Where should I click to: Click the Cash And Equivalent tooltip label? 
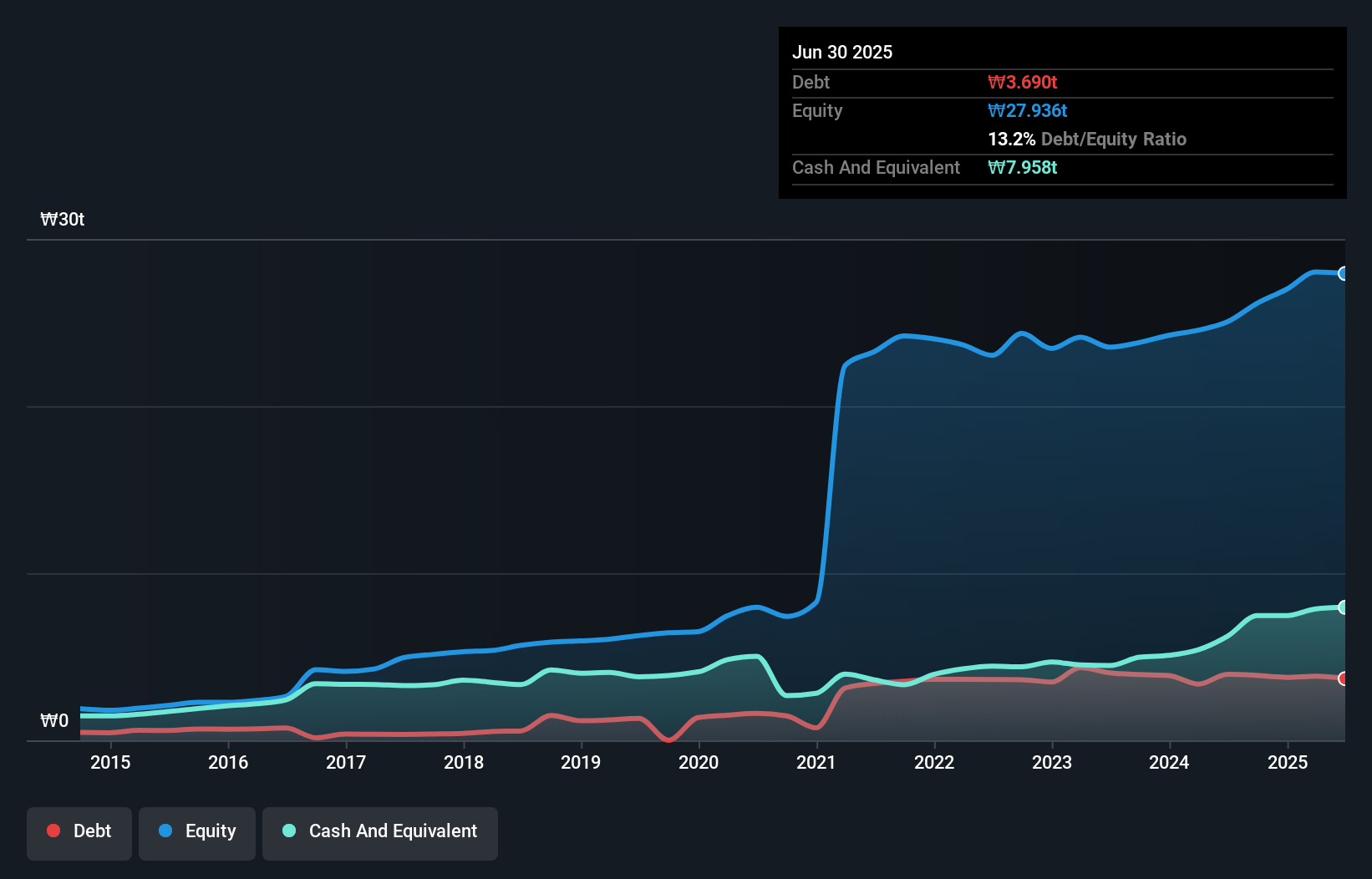click(876, 167)
